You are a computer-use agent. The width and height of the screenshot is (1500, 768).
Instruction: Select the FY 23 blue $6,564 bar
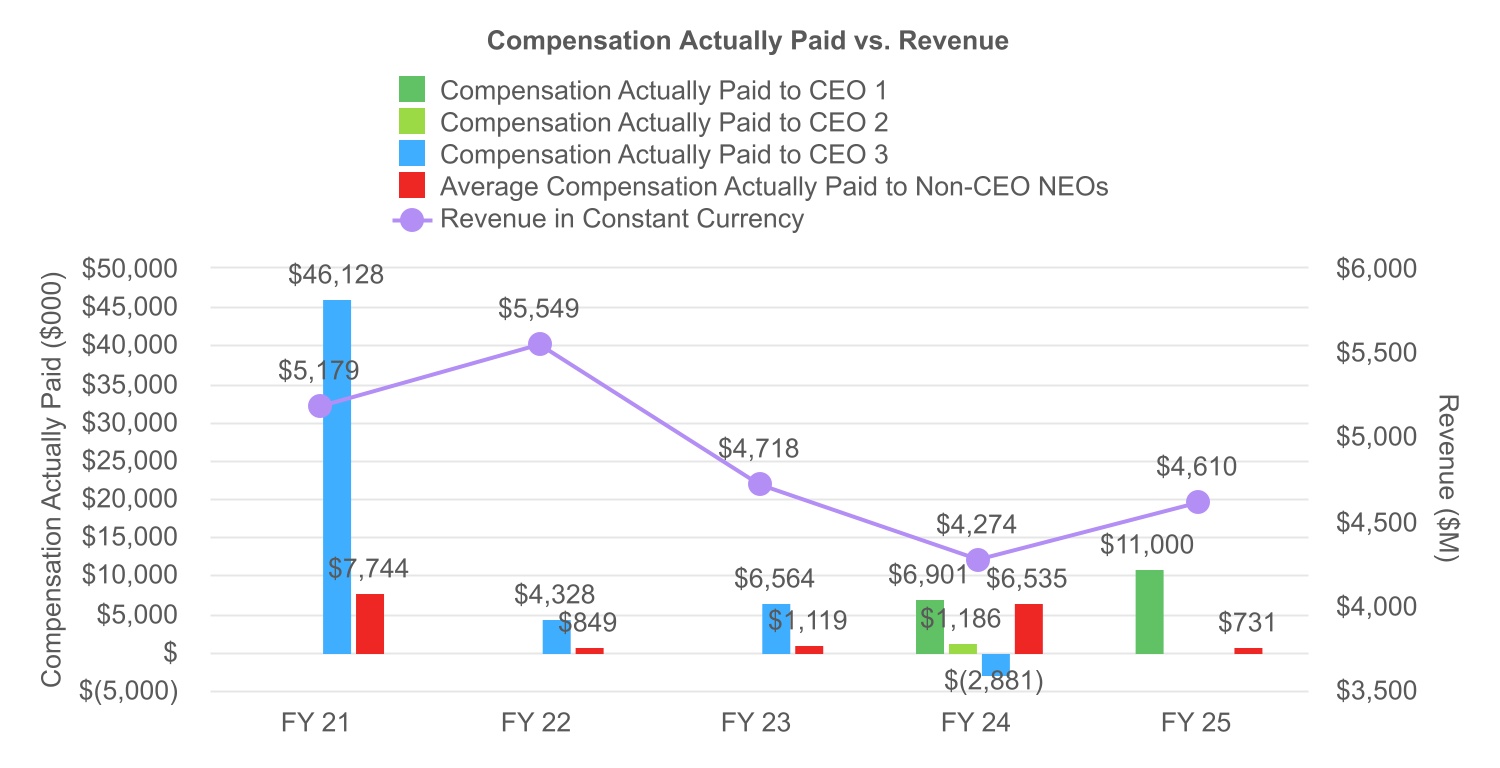(x=776, y=629)
